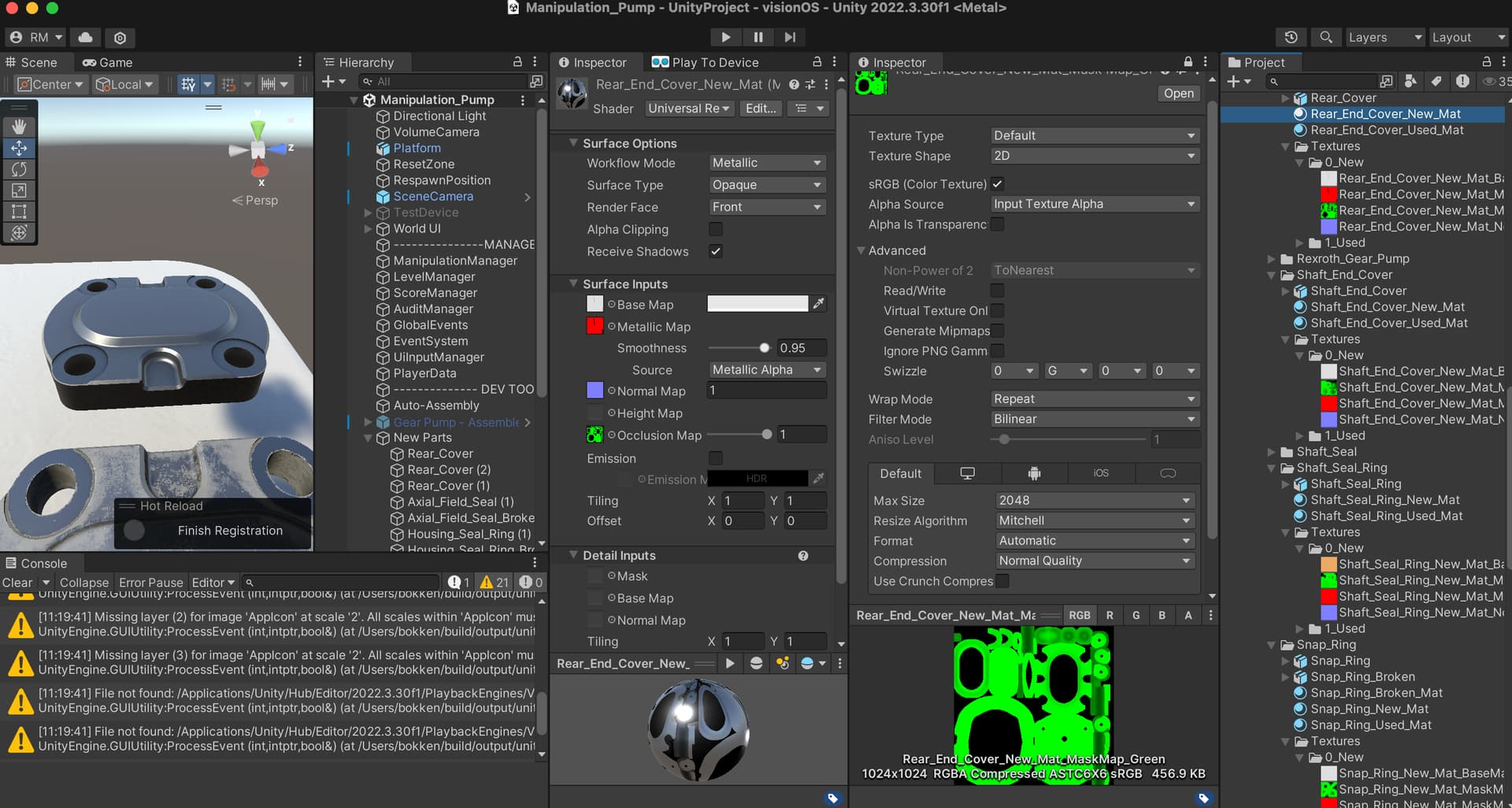Expand the Shaft_Seal folder in Project
Image resolution: width=1512 pixels, height=808 pixels.
coord(1272,451)
